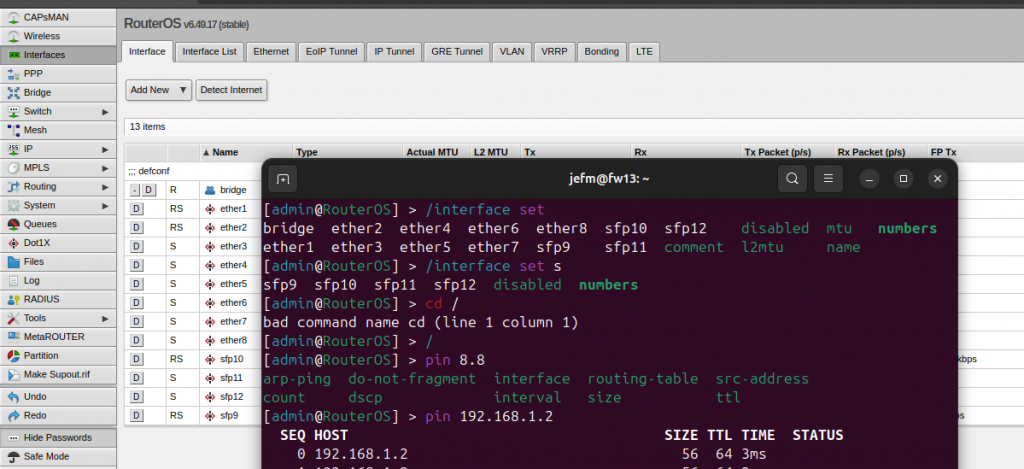Viewport: 1024px width, 469px height.
Task: Expand the System submenu
Action: 105,206
